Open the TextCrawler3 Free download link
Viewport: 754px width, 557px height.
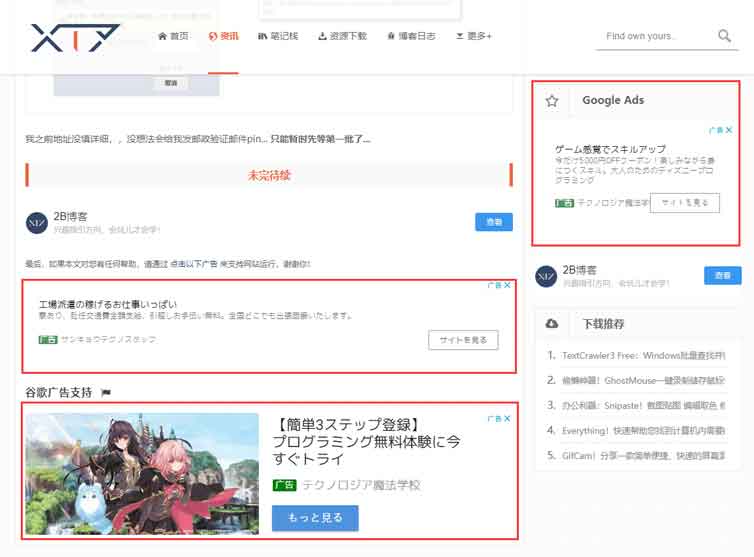[643, 355]
